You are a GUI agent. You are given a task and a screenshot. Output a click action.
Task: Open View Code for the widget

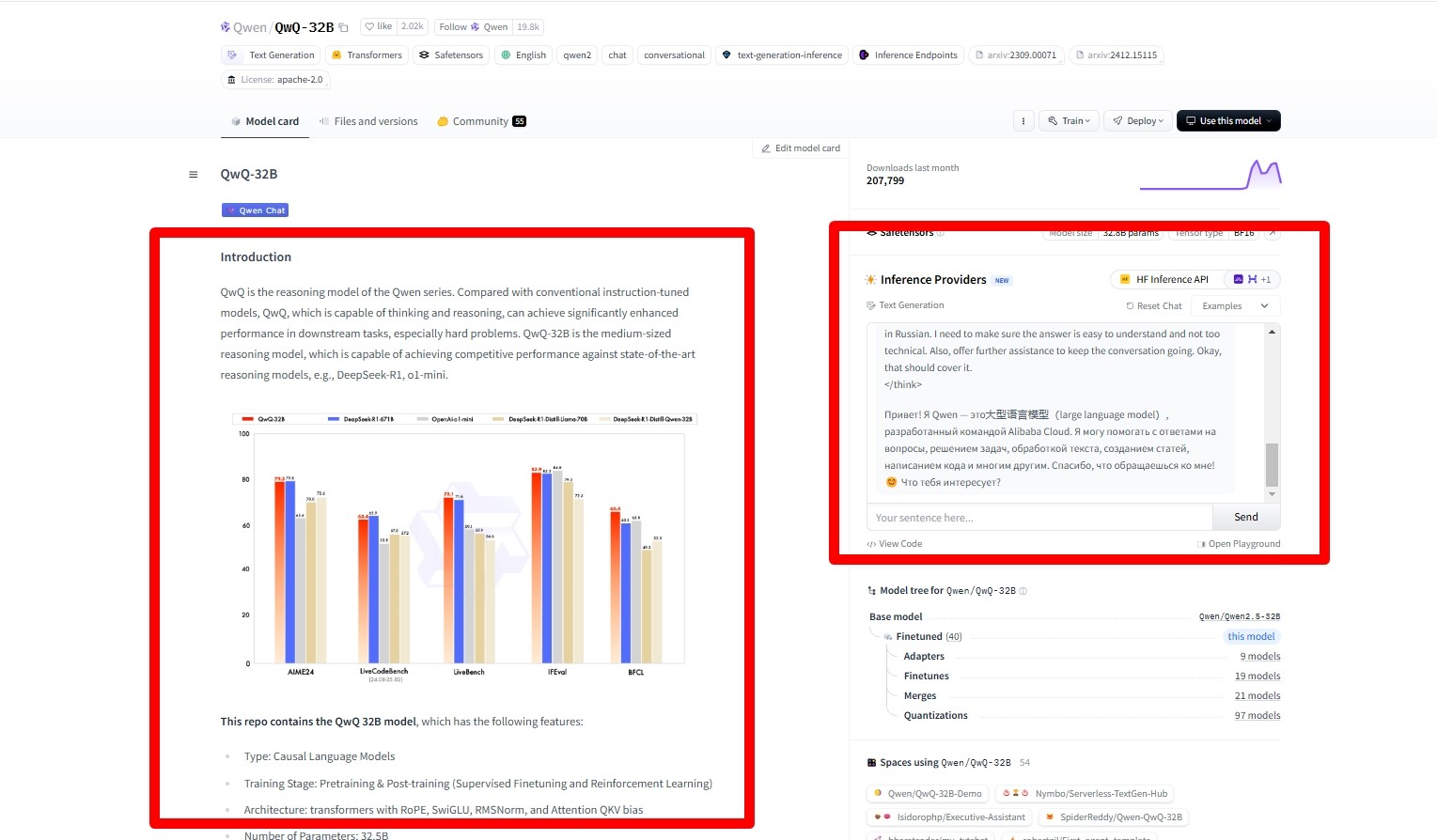coord(894,544)
